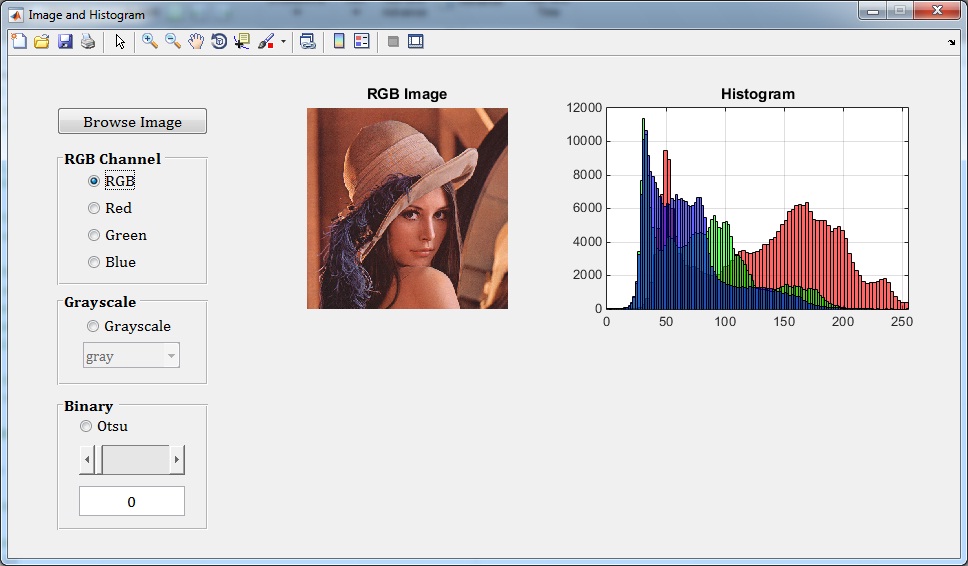Open a file with the folder icon
This screenshot has height=566, width=968.
(42, 41)
